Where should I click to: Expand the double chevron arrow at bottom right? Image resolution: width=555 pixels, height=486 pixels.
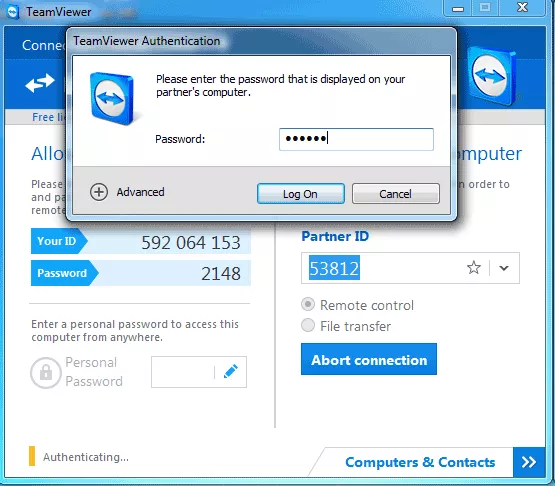click(529, 462)
